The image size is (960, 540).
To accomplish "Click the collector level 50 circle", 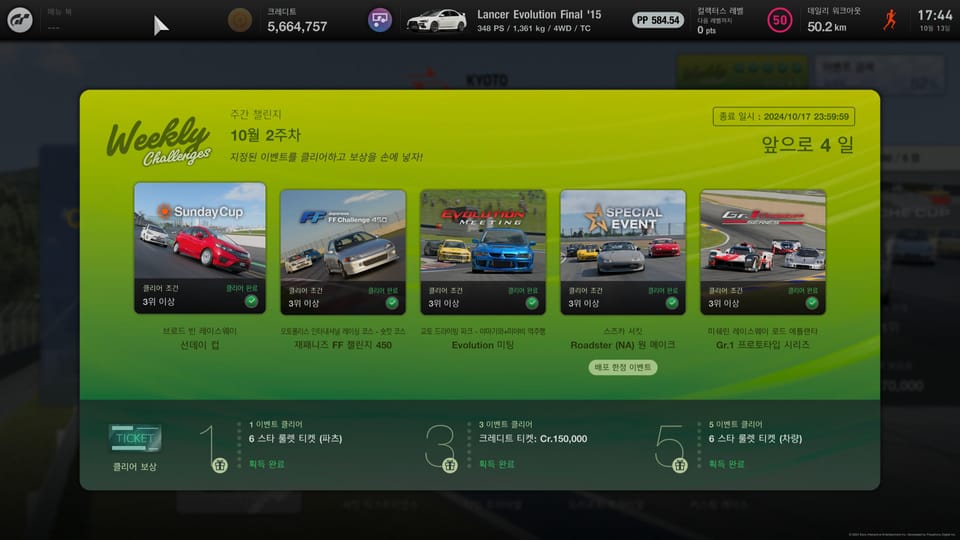I will pos(779,20).
